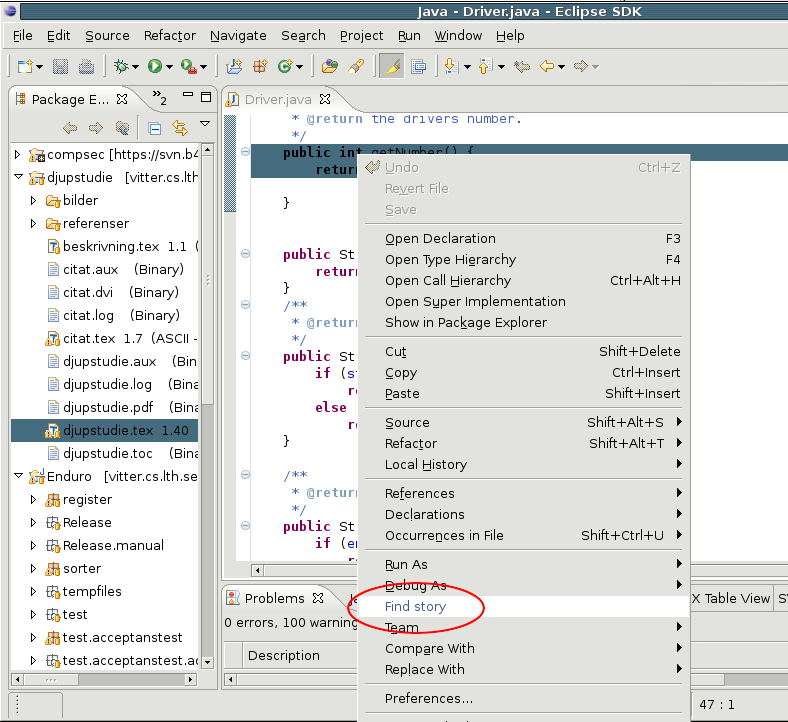Switch to the X Table View tab
The height and width of the screenshot is (722, 788).
coord(731,598)
